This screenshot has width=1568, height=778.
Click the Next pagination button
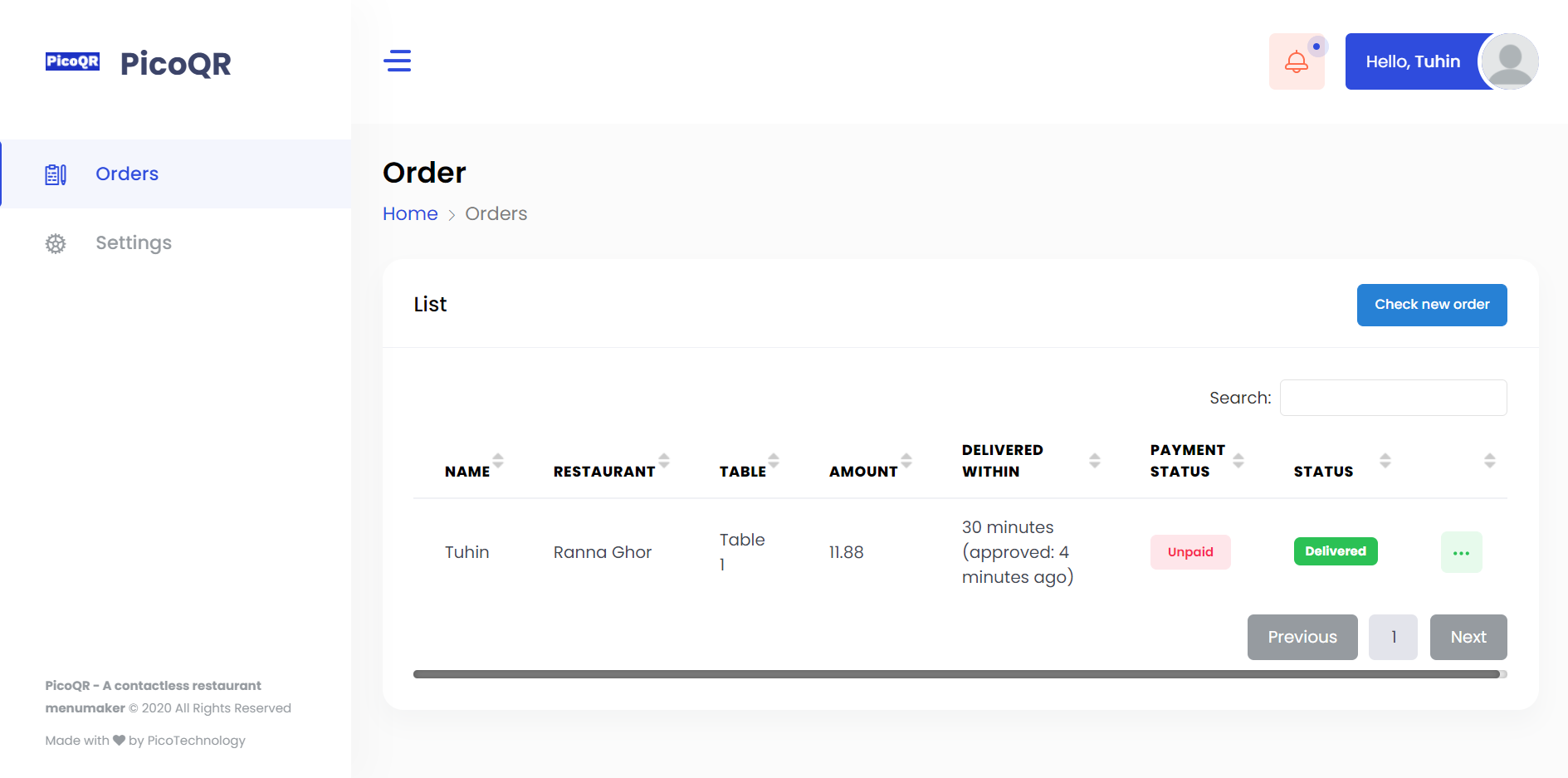click(x=1468, y=637)
